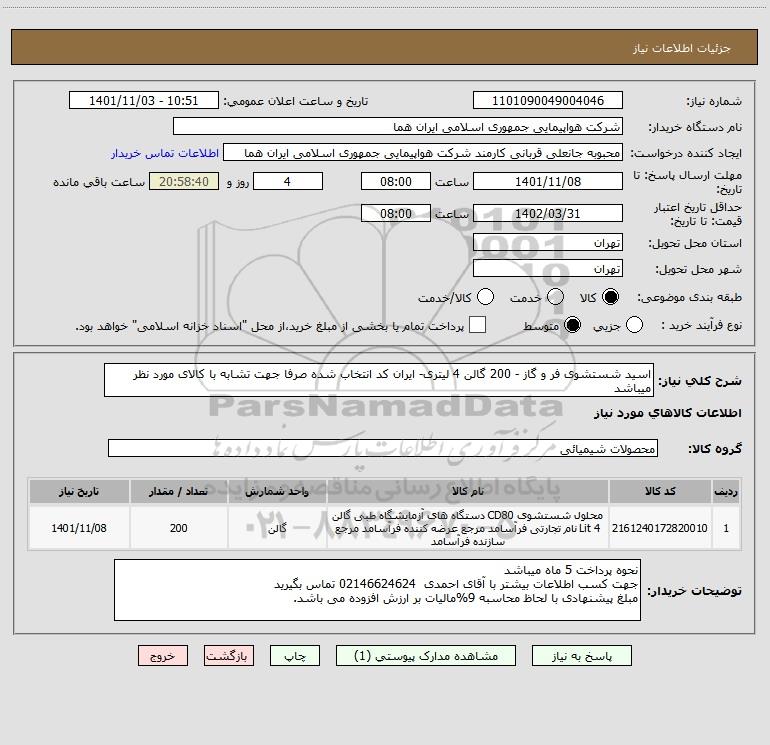The width and height of the screenshot is (770, 745).
Task: Choose the جزیی purchase type radio
Action: (x=634, y=325)
